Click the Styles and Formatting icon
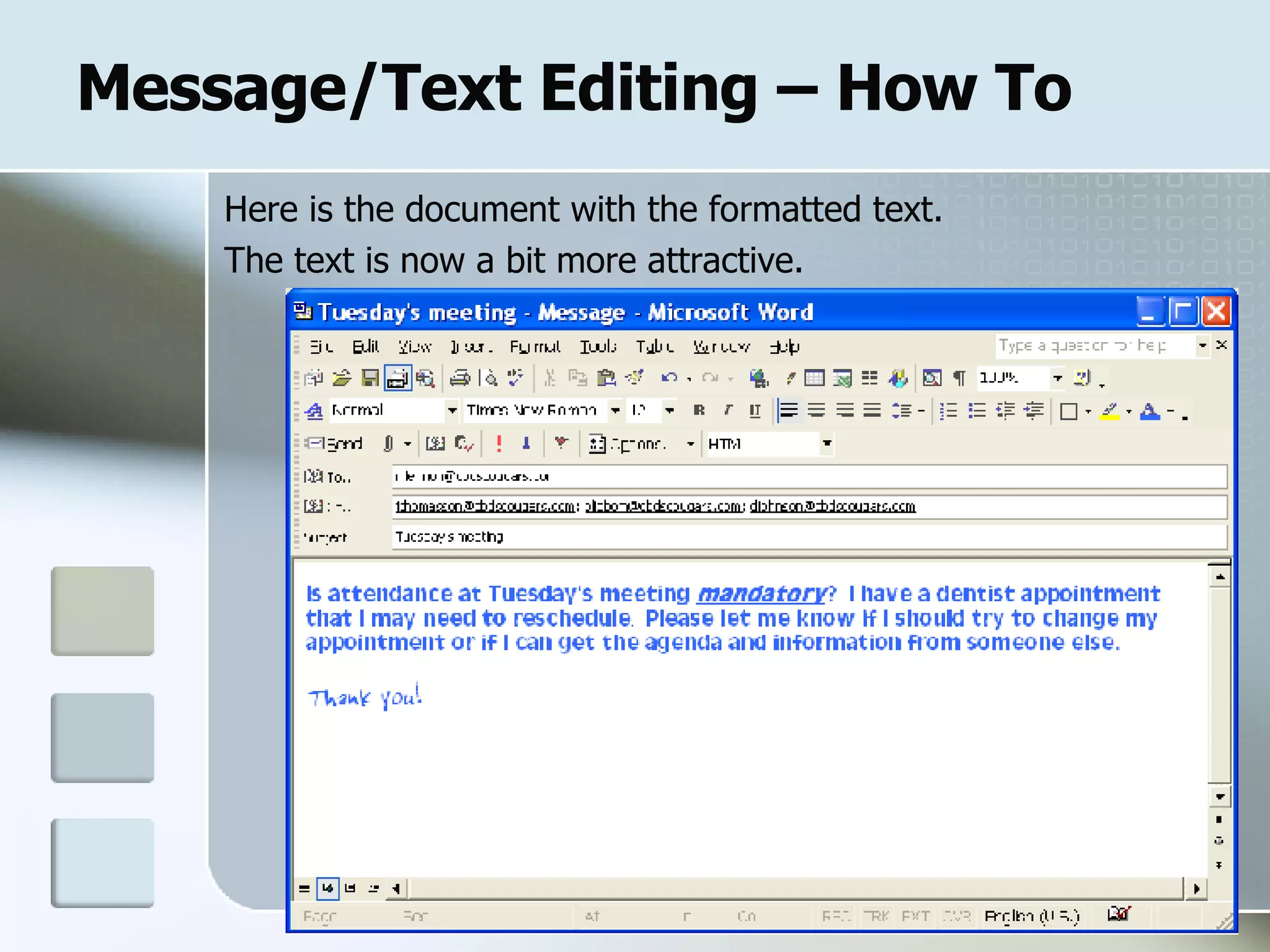The image size is (1270, 952). click(314, 411)
